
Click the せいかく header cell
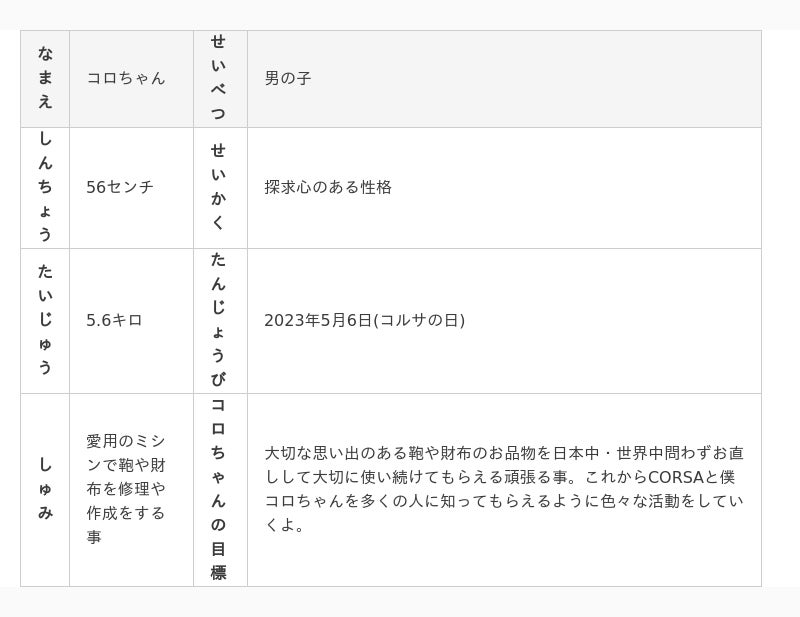click(x=219, y=187)
